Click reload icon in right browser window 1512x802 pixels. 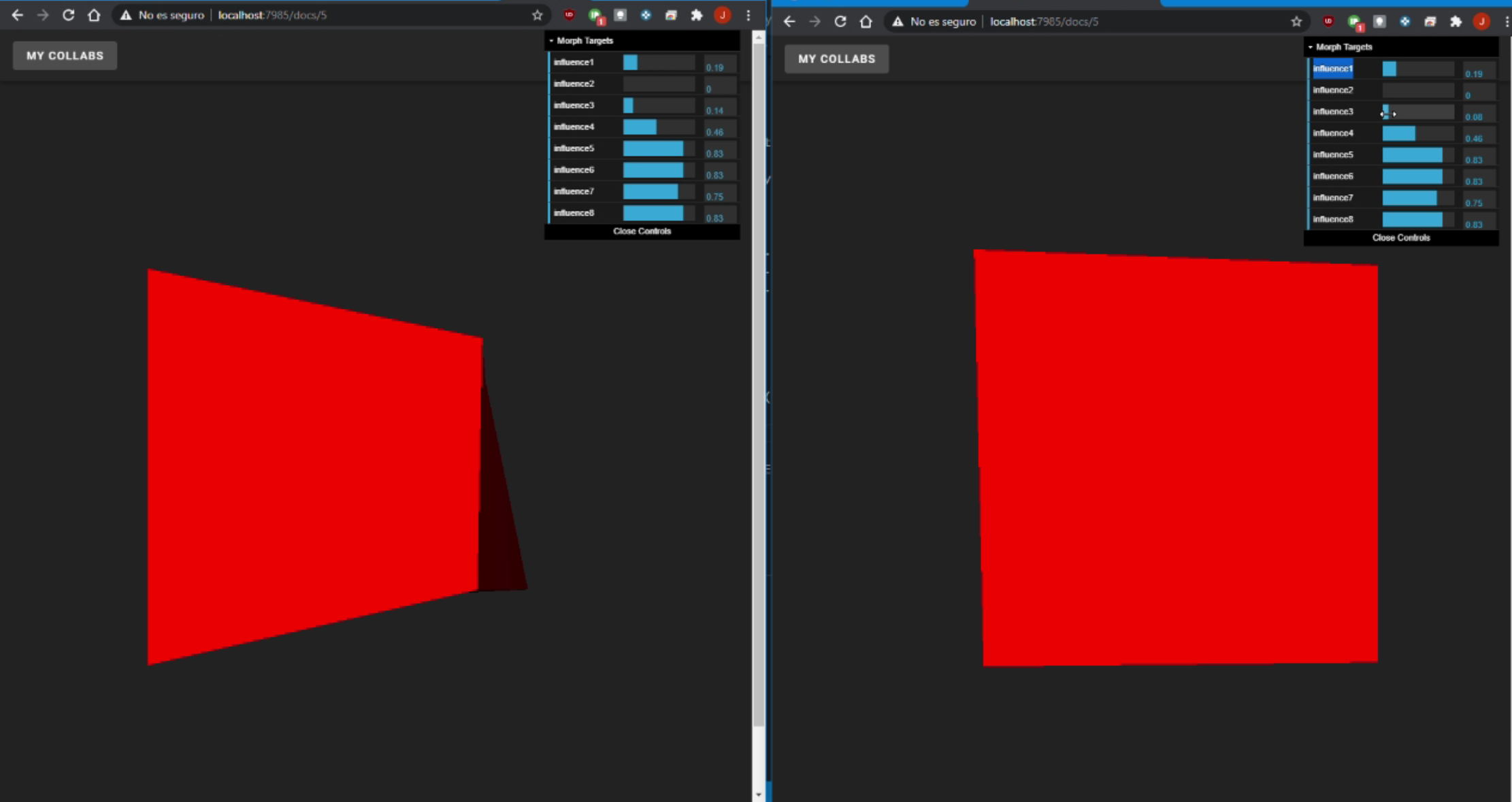[x=840, y=22]
